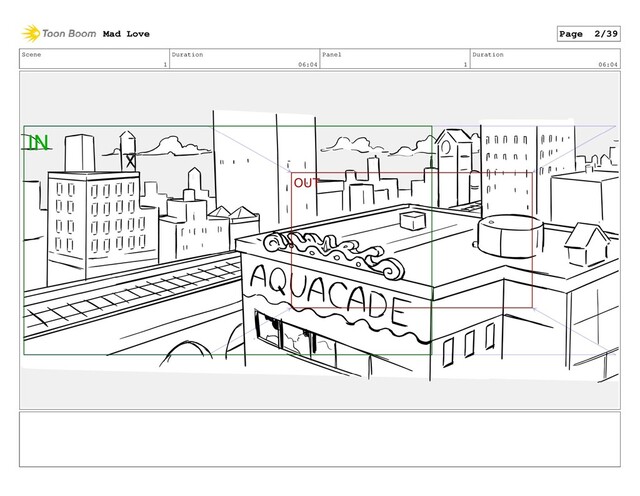Select the red OUT camera label

point(305,183)
